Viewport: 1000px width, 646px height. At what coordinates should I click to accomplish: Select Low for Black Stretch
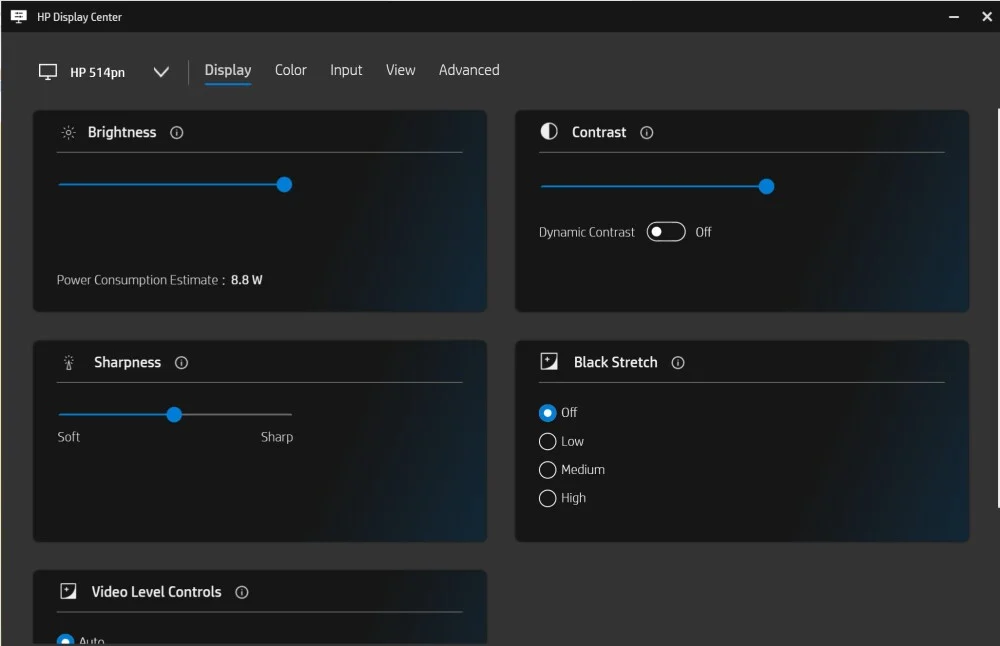[548, 441]
